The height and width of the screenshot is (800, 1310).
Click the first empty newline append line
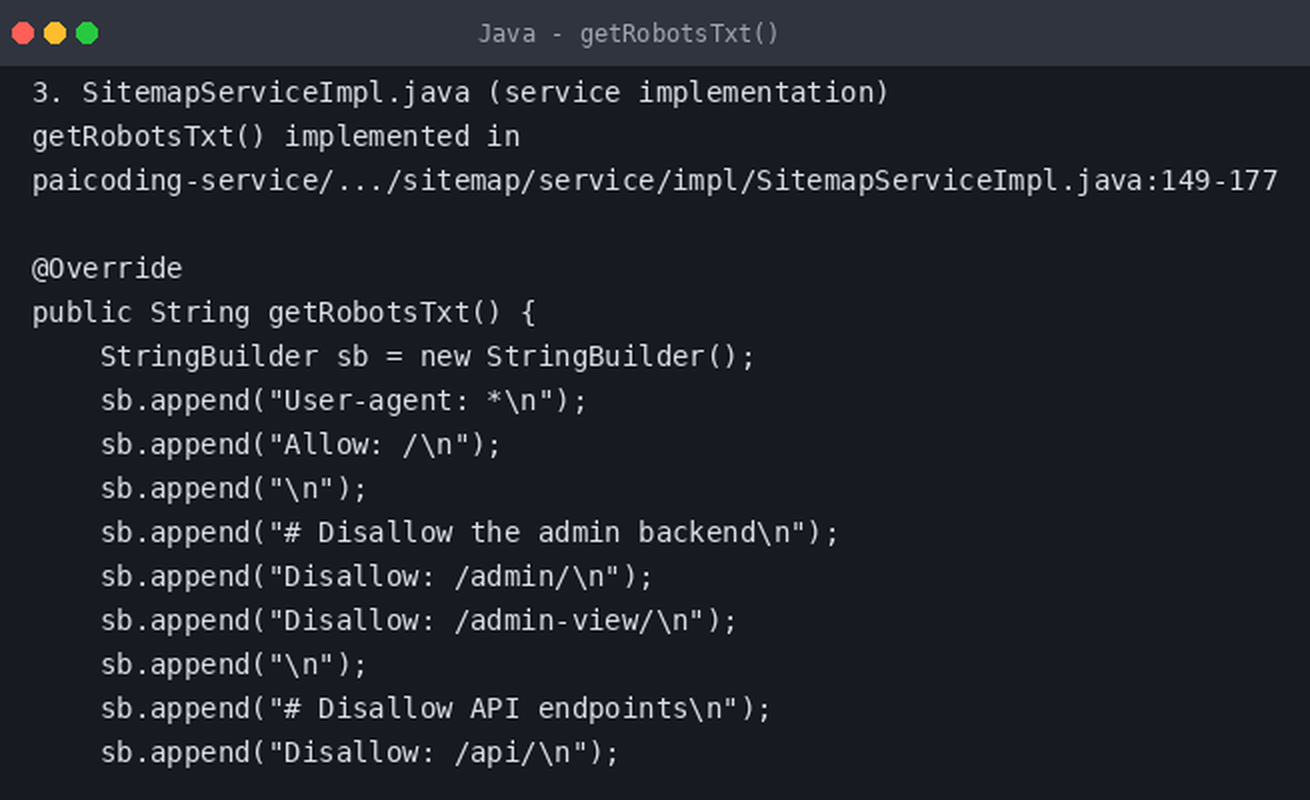point(234,489)
